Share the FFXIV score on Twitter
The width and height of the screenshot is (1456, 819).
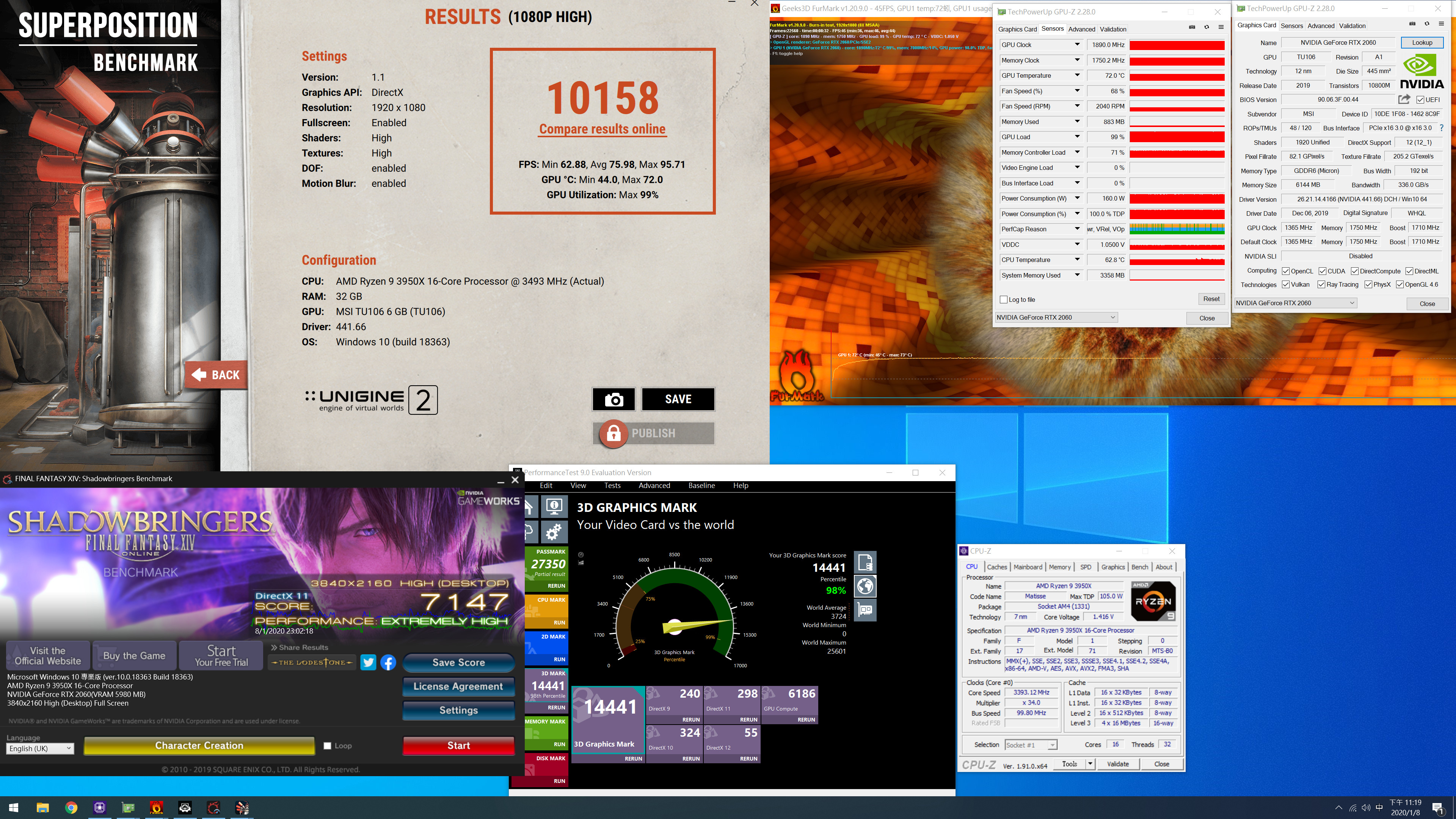369,662
